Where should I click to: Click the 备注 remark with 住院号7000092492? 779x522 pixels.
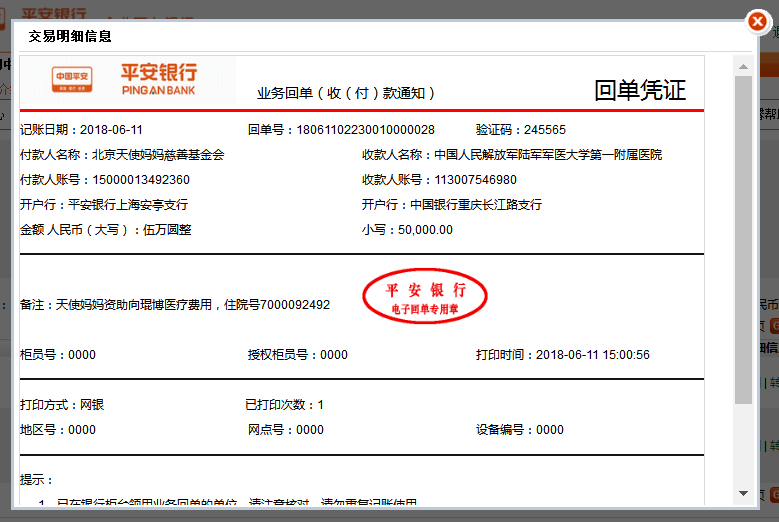pyautogui.click(x=175, y=304)
